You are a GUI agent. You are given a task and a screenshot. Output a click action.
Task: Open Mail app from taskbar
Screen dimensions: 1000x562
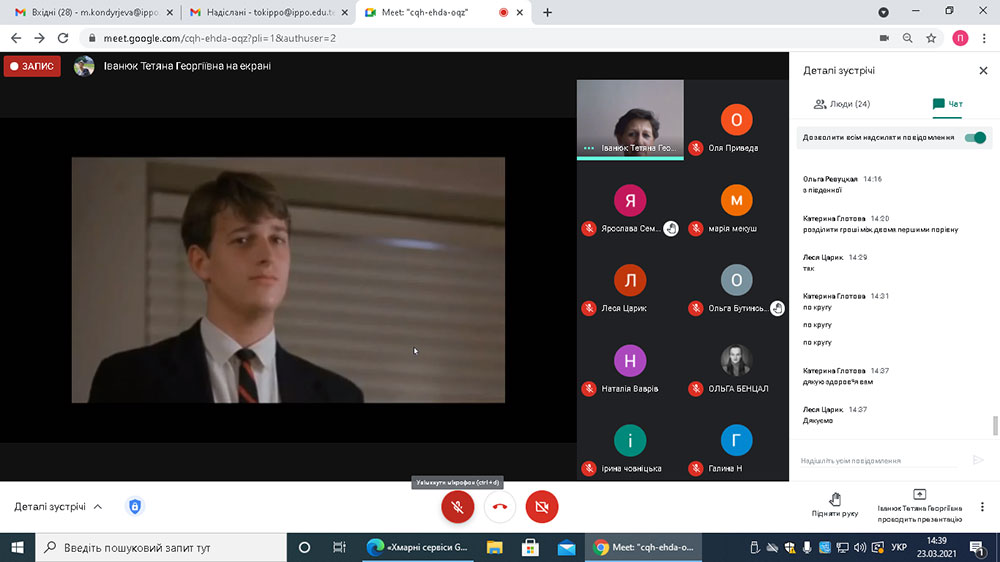pyautogui.click(x=566, y=547)
